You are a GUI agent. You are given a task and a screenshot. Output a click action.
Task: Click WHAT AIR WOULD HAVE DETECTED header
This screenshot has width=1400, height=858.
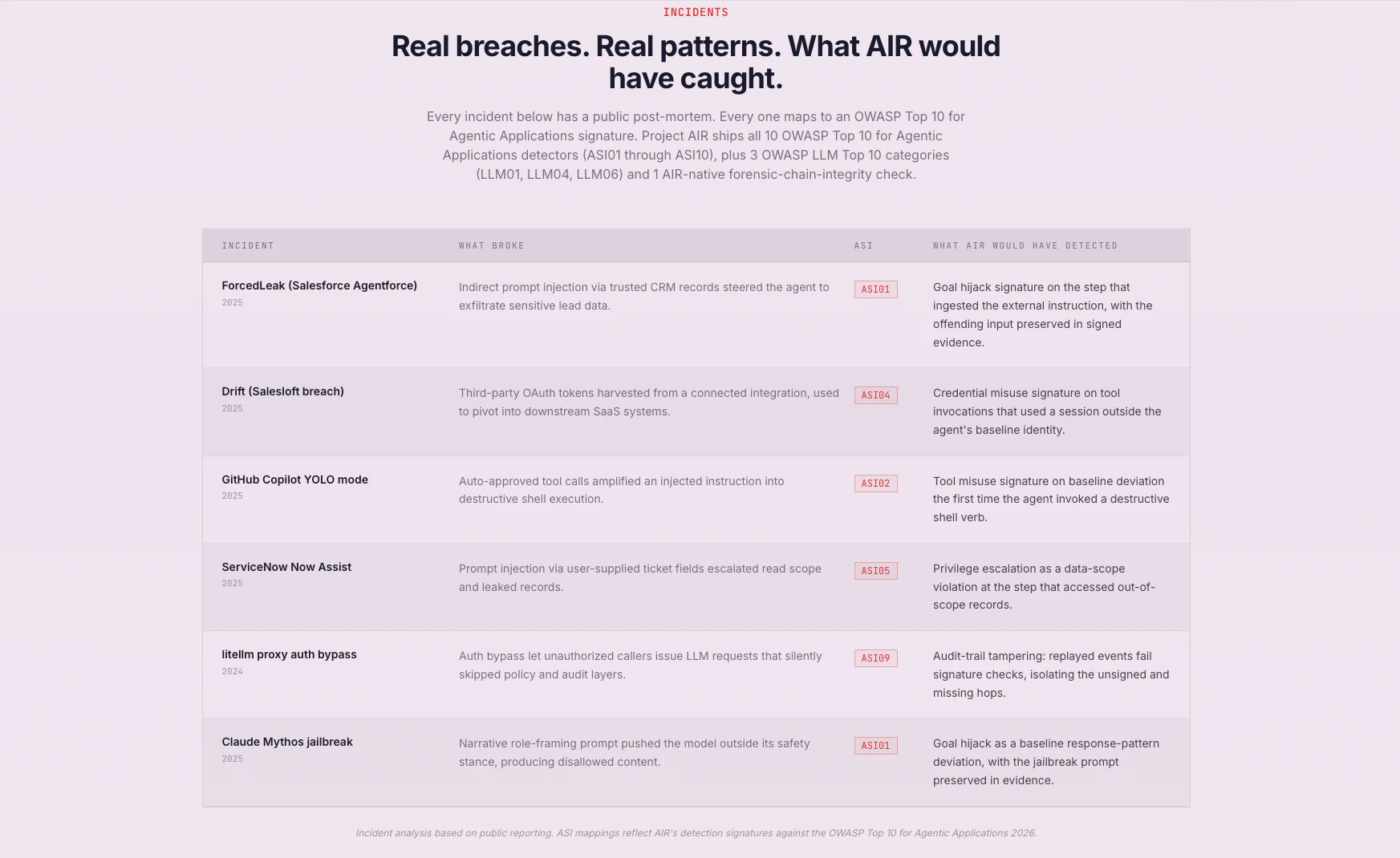(x=1025, y=245)
